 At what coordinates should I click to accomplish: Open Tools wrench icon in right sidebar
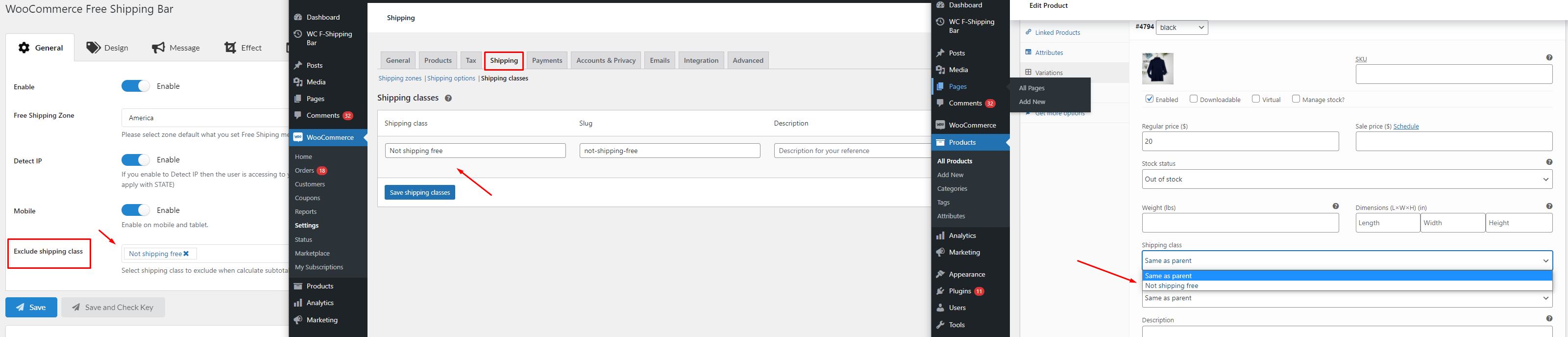tap(940, 325)
